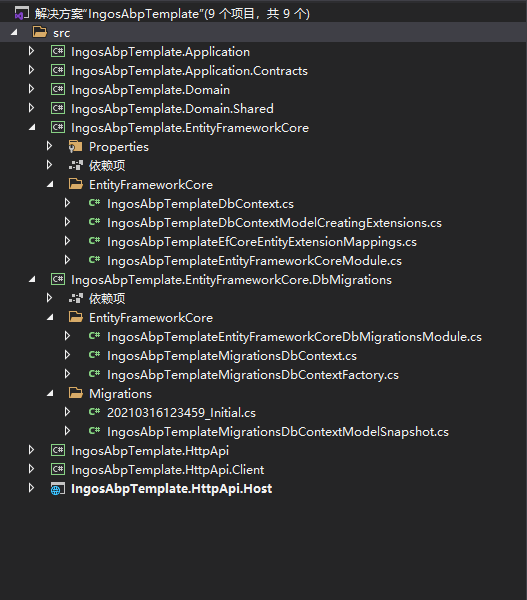Select IngosAbpTemplate.Application.Contracts project name
This screenshot has width=527, height=600.
pyautogui.click(x=189, y=71)
